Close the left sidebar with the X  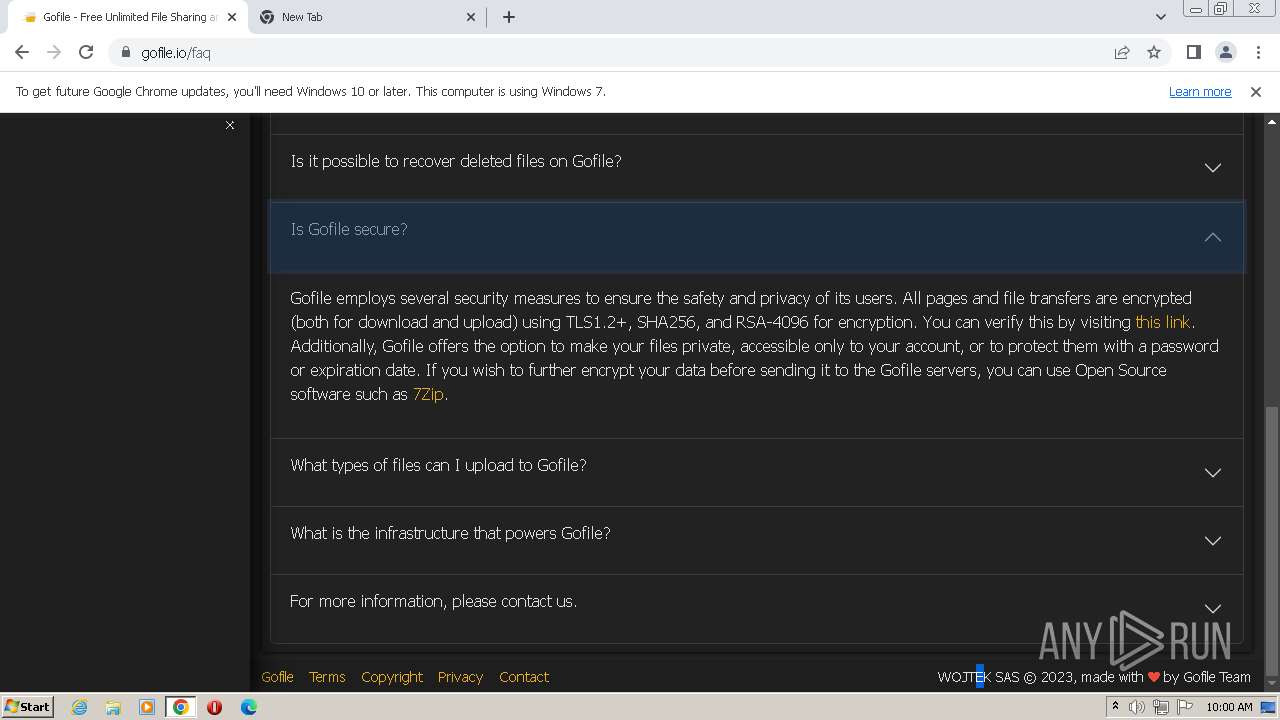pos(230,125)
